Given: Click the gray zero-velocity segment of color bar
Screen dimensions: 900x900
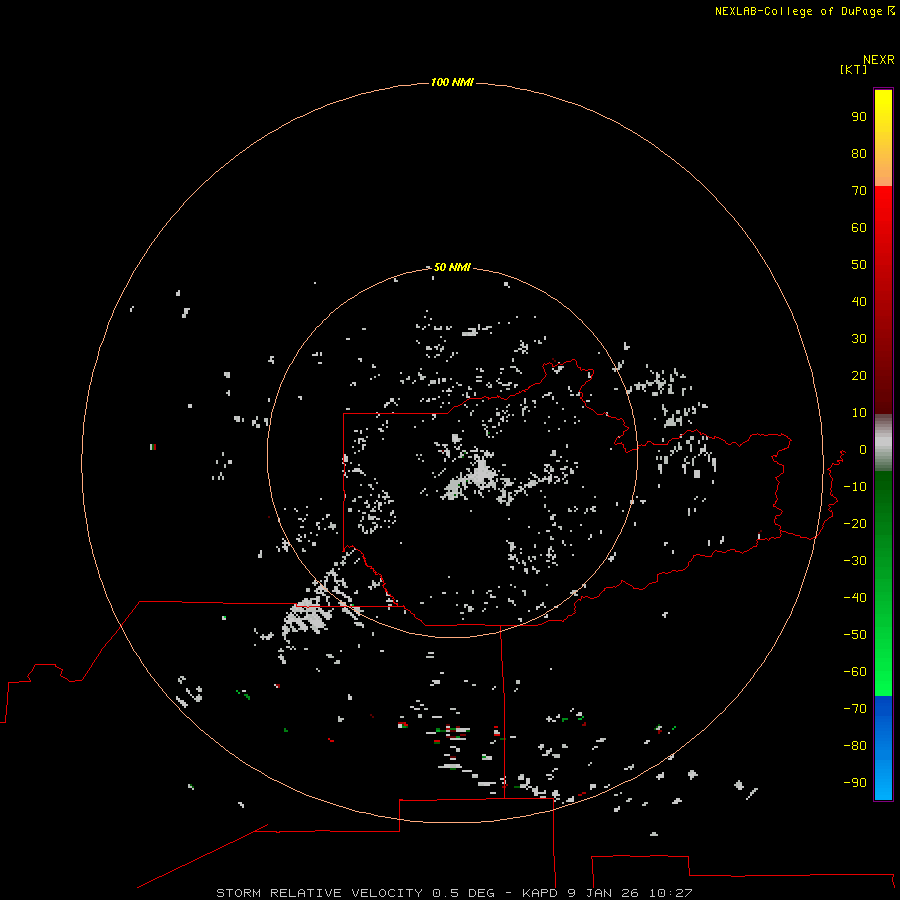Looking at the screenshot, I should 883,443.
